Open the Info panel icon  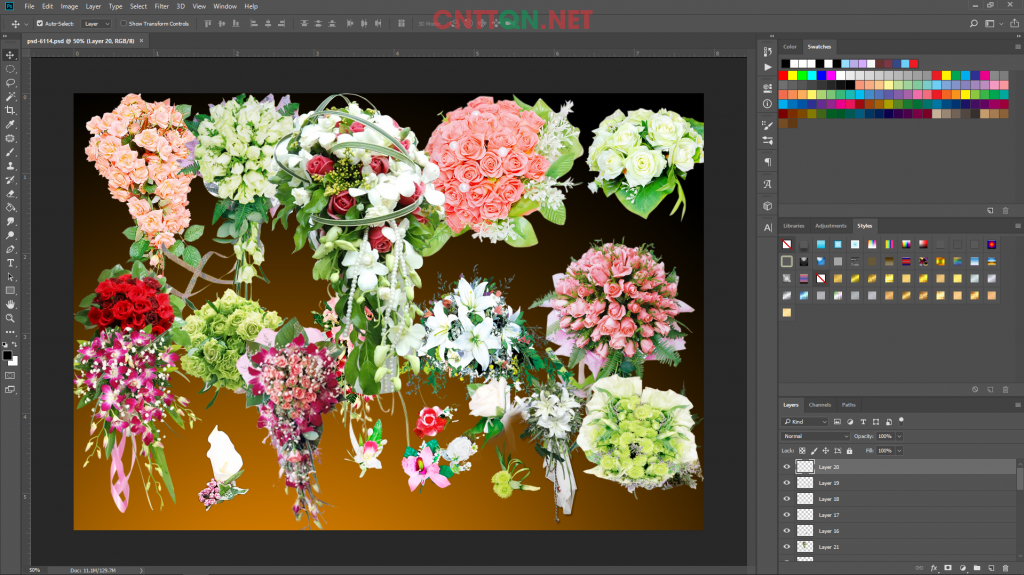[x=767, y=103]
